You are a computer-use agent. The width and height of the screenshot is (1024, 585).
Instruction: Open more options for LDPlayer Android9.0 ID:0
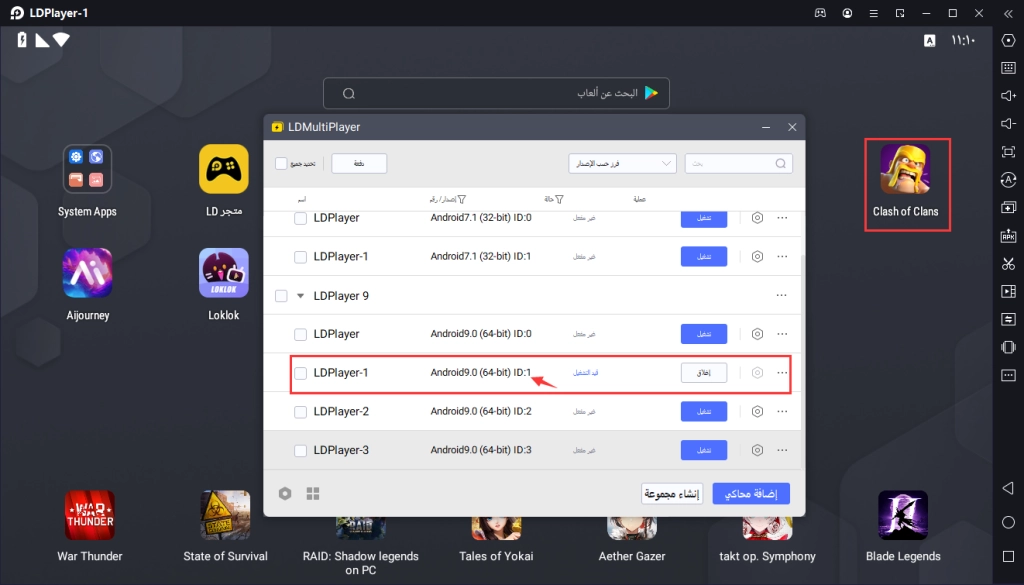(782, 334)
